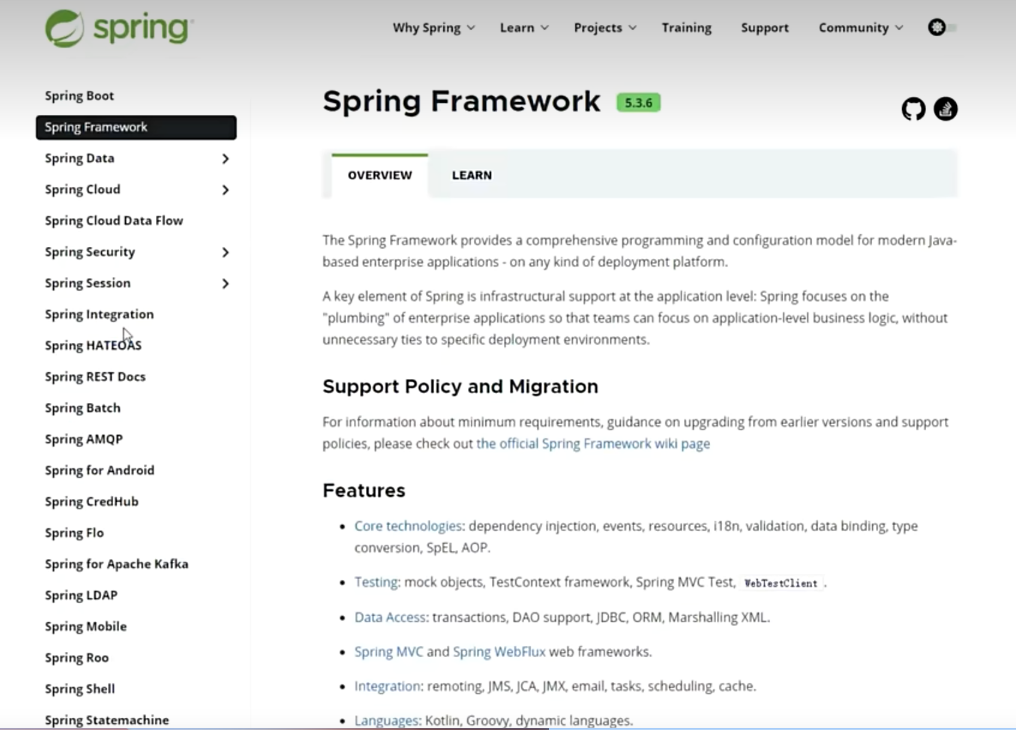This screenshot has height=730, width=1016.
Task: Follow the official Spring Framework wiki page link
Action: 593,444
